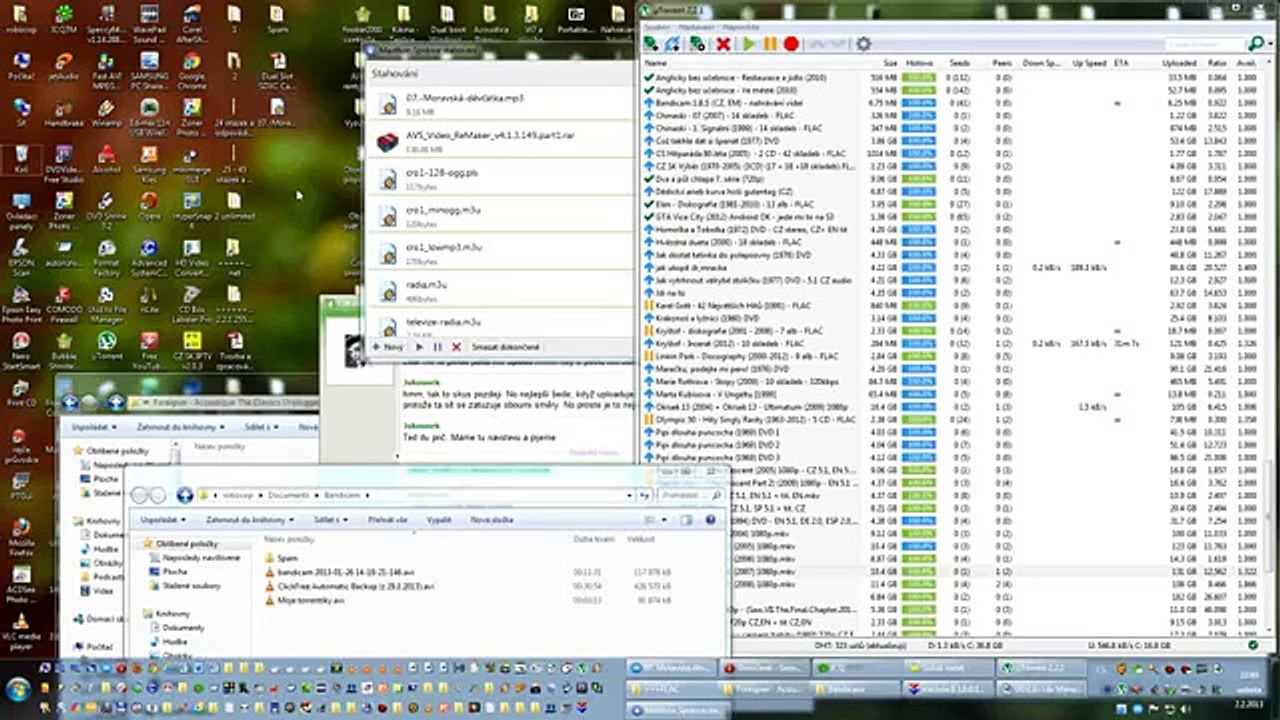Viewport: 1280px width, 720px height.
Task: Click the help icon in the Bandicam Explorer window
Action: pos(711,520)
